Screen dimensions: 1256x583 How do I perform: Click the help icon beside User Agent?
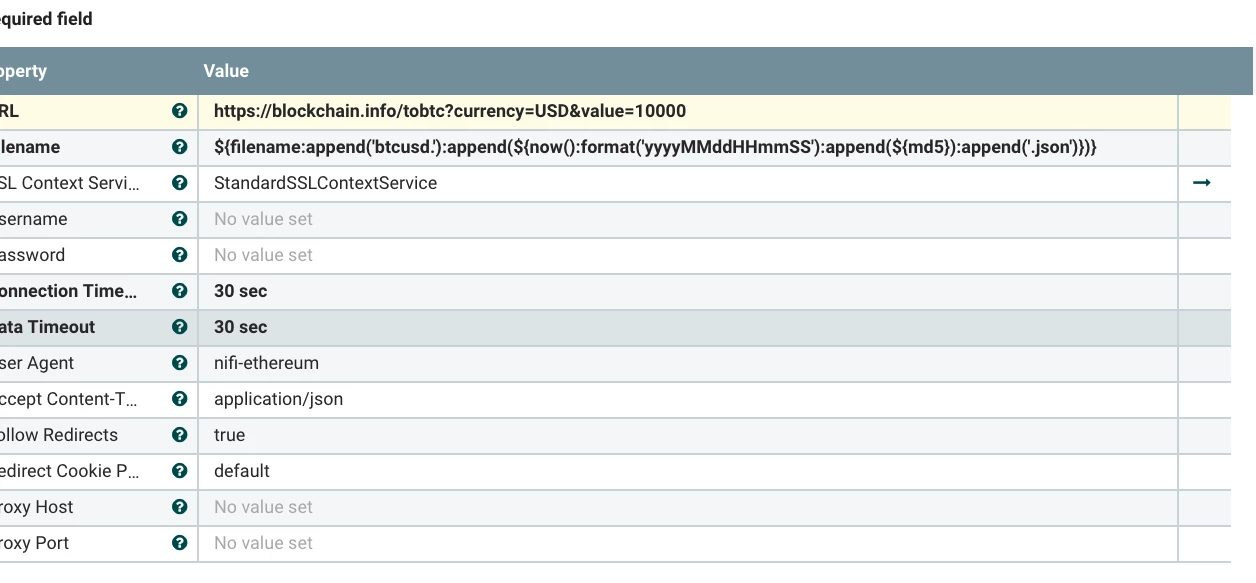(x=180, y=363)
